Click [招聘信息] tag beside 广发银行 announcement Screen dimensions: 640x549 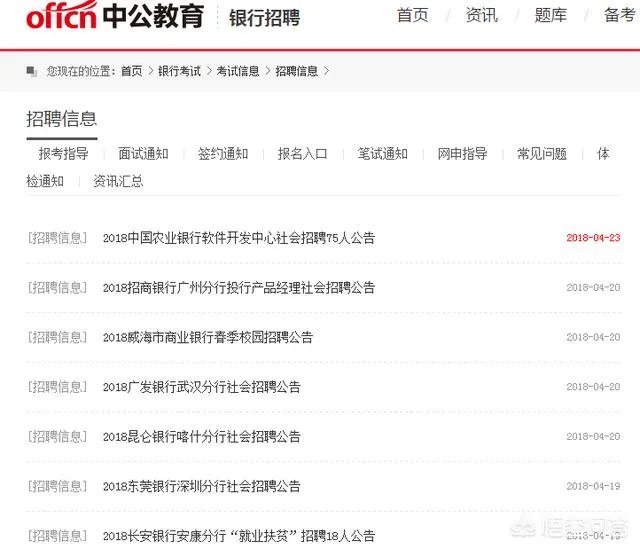coord(57,387)
